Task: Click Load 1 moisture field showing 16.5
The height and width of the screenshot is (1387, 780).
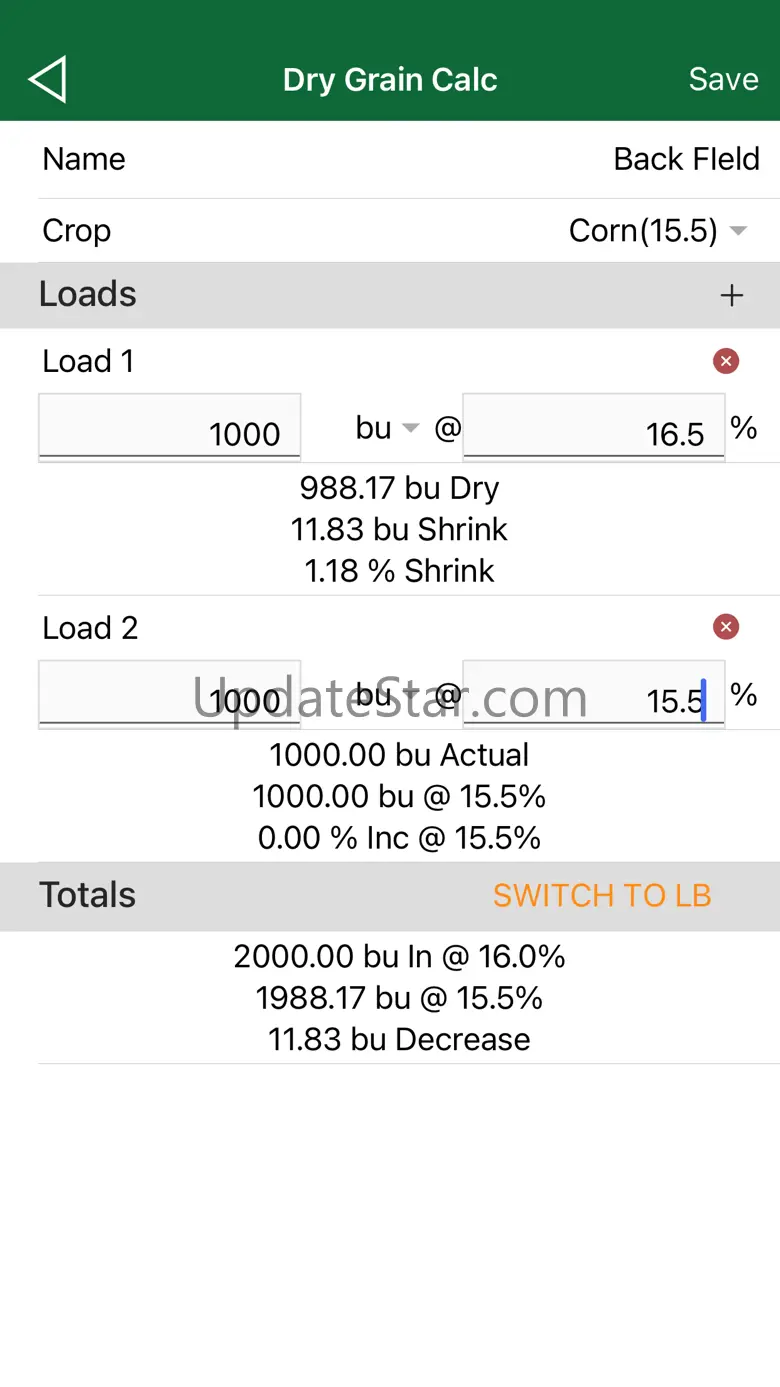Action: pyautogui.click(x=593, y=428)
